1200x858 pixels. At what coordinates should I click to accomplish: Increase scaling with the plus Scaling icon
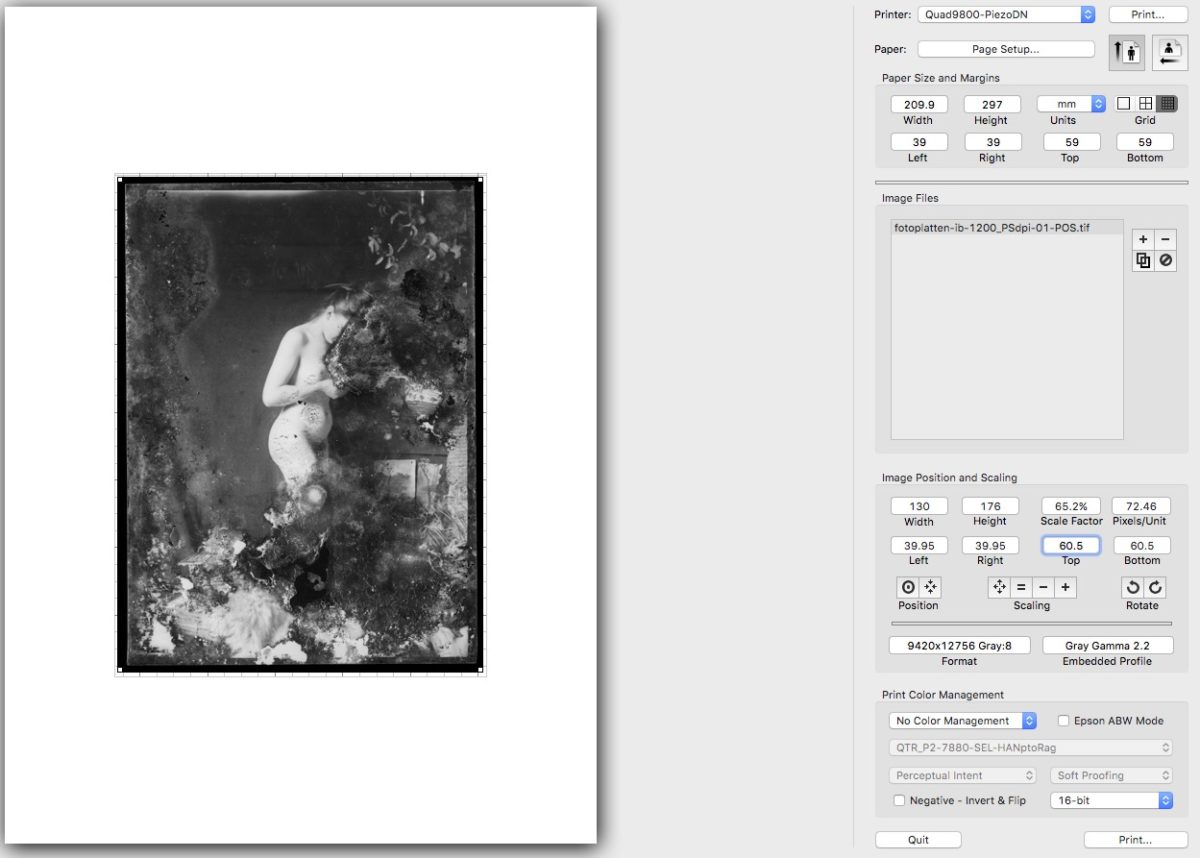(x=1066, y=588)
